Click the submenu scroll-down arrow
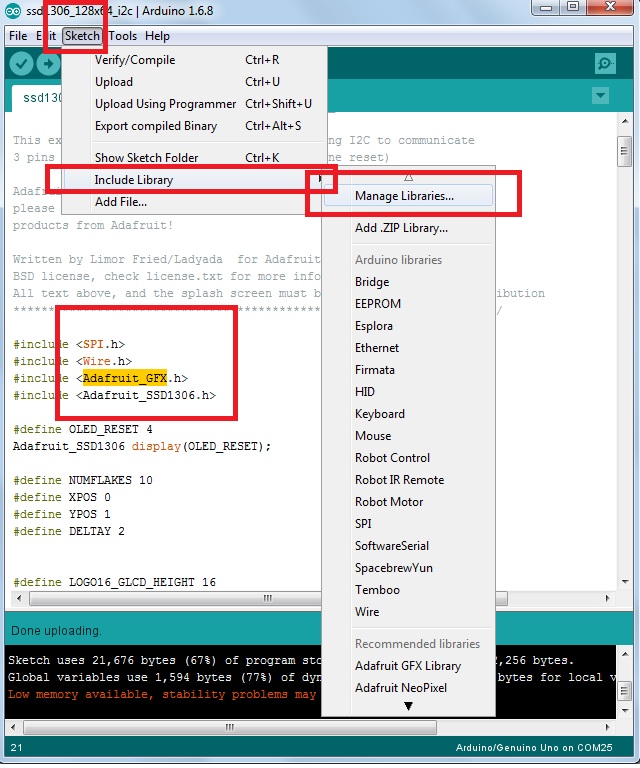 (408, 706)
